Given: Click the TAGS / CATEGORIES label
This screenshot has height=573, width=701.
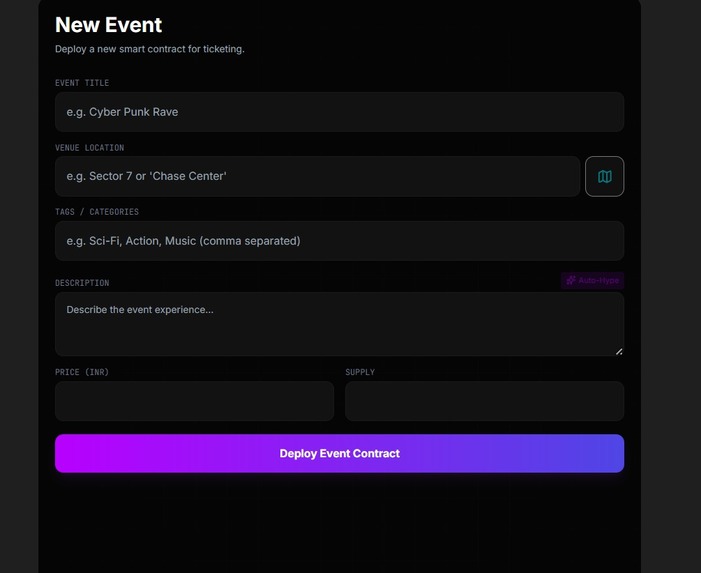Looking at the screenshot, I should pos(97,212).
